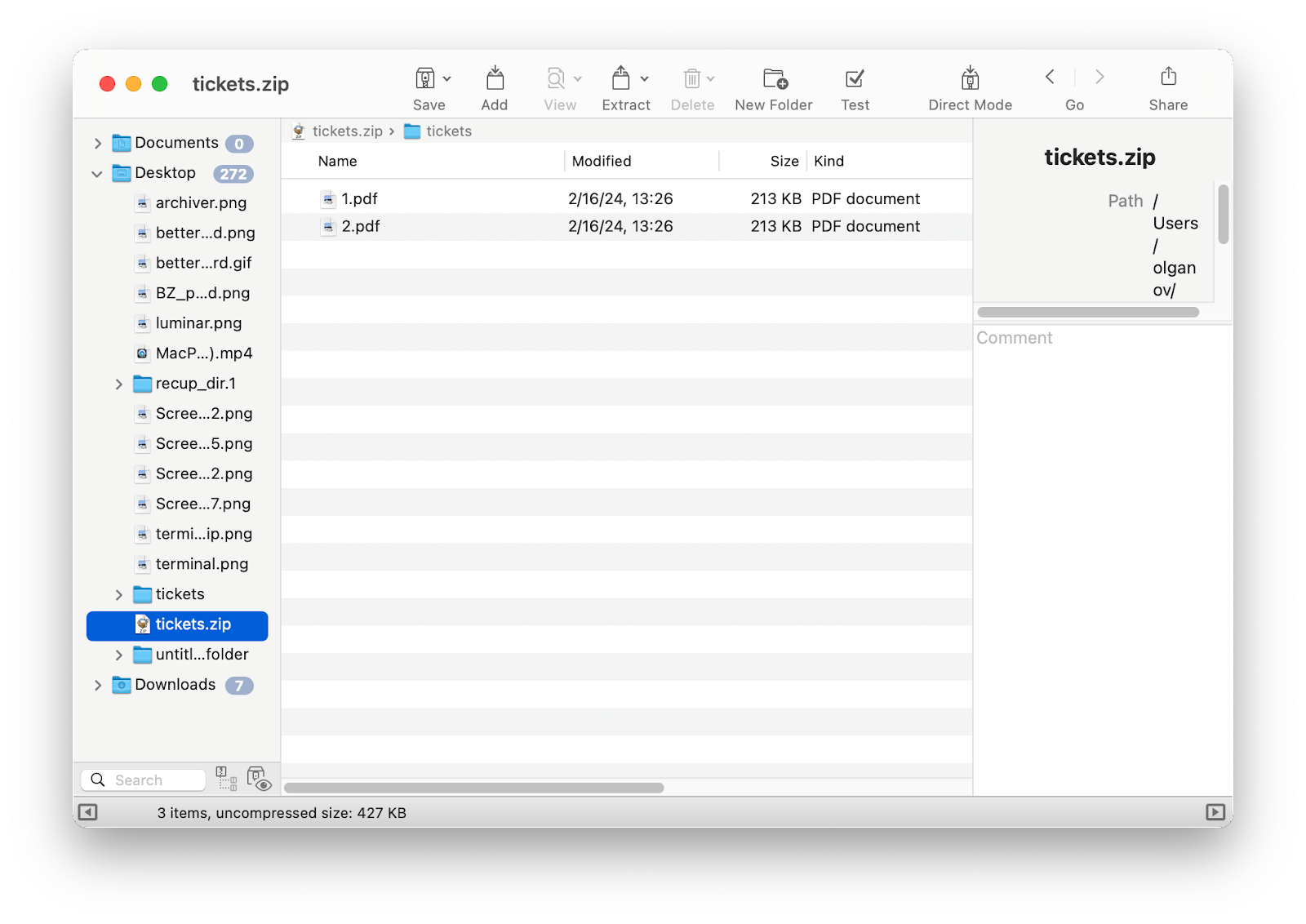The height and width of the screenshot is (924, 1306).
Task: Open the tickets breadcrumb item
Action: point(450,131)
